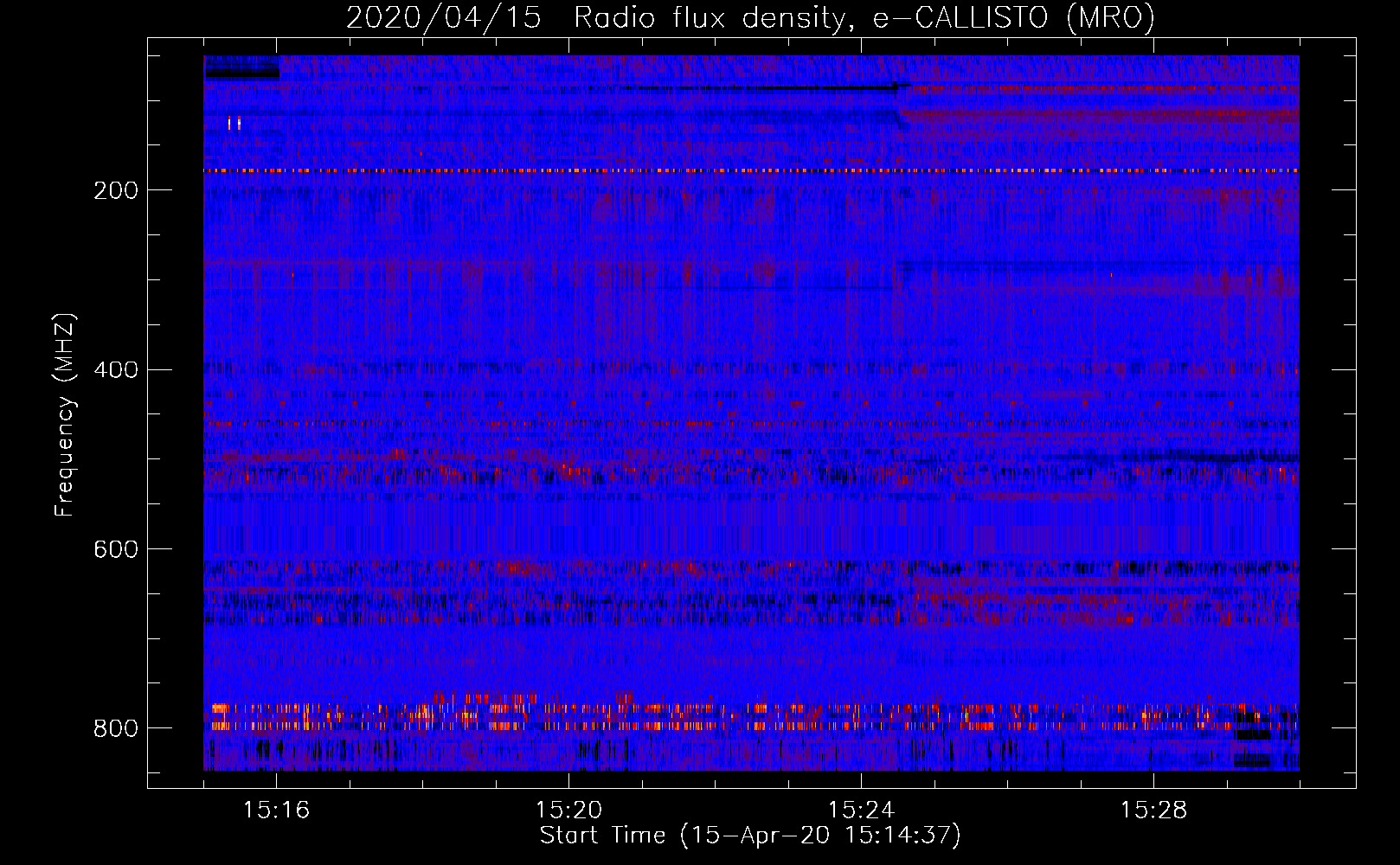Click the 15:28 time tick label
The width and height of the screenshot is (1400, 865).
(x=1153, y=811)
